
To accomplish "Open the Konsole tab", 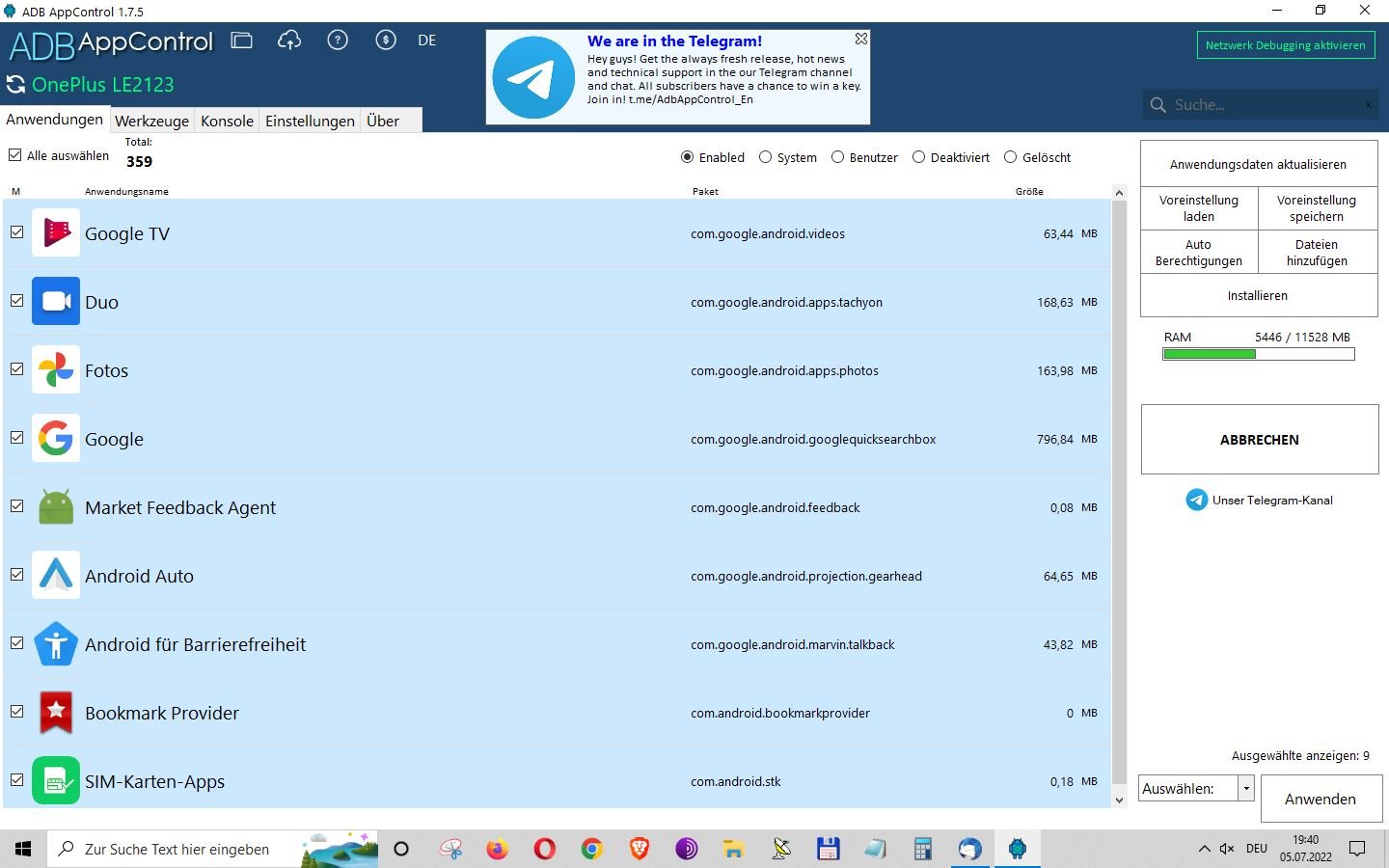I will pyautogui.click(x=227, y=121).
